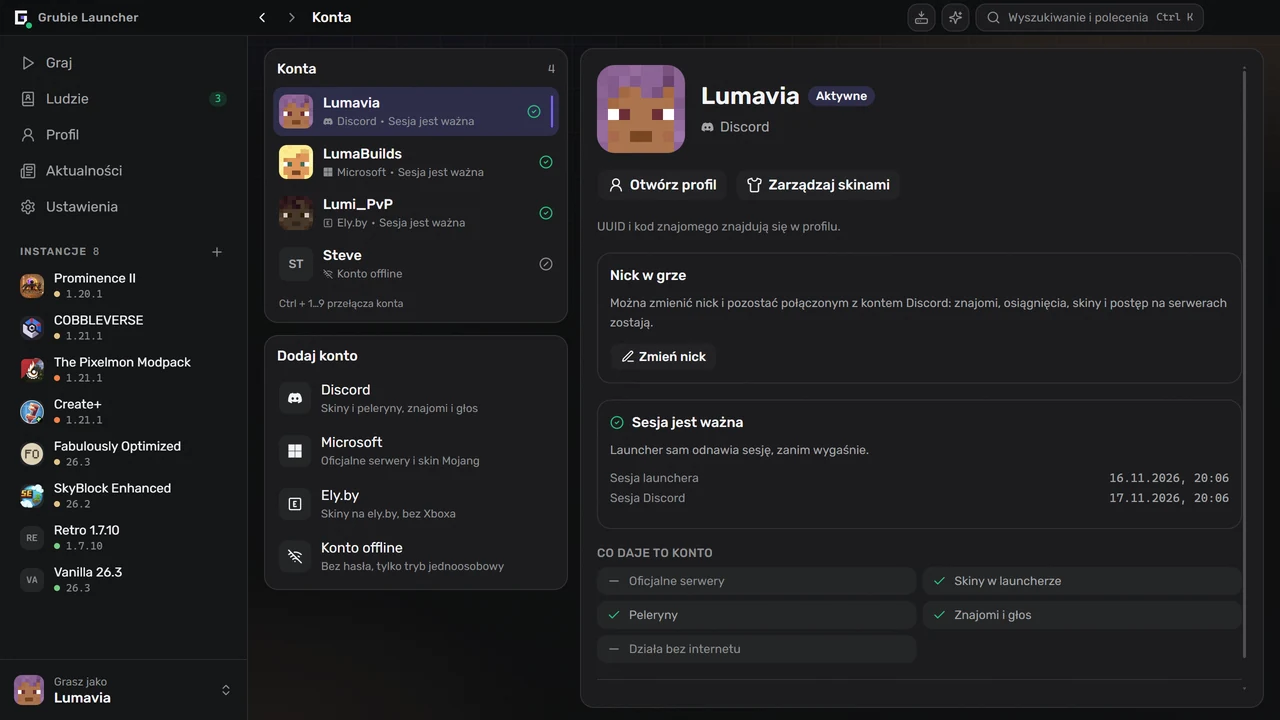Add an offline account via wifi-off icon
Image resolution: width=1280 pixels, height=720 pixels.
point(295,556)
